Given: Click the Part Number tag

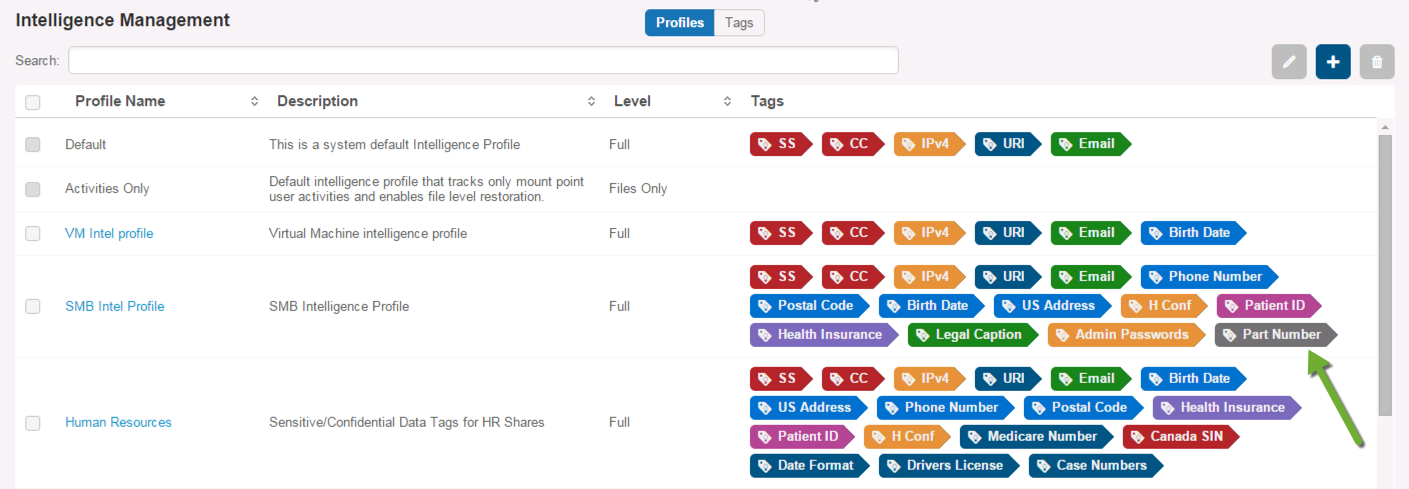Looking at the screenshot, I should [x=1274, y=335].
